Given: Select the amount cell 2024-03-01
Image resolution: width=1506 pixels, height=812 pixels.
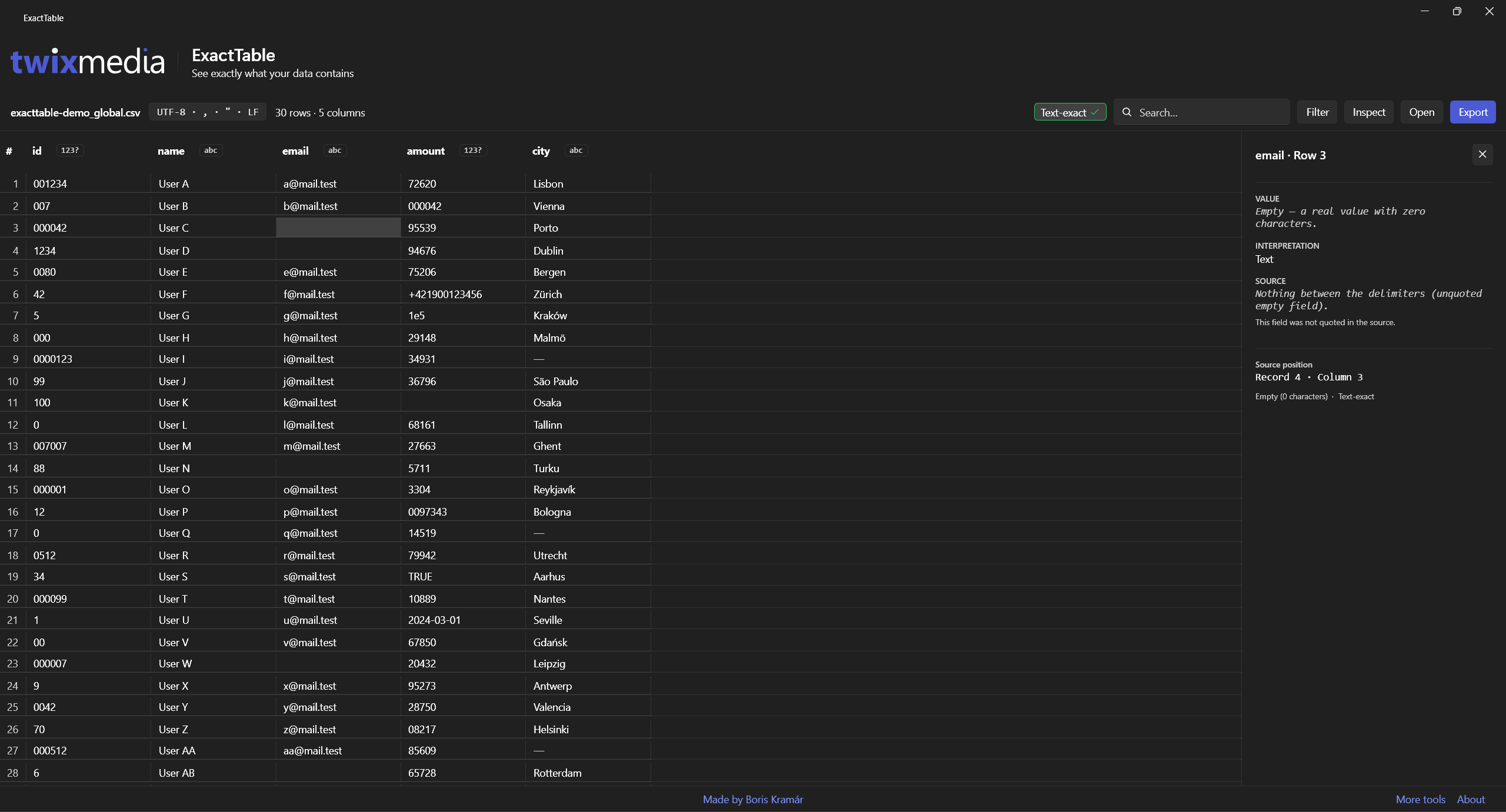Looking at the screenshot, I should 463,620.
